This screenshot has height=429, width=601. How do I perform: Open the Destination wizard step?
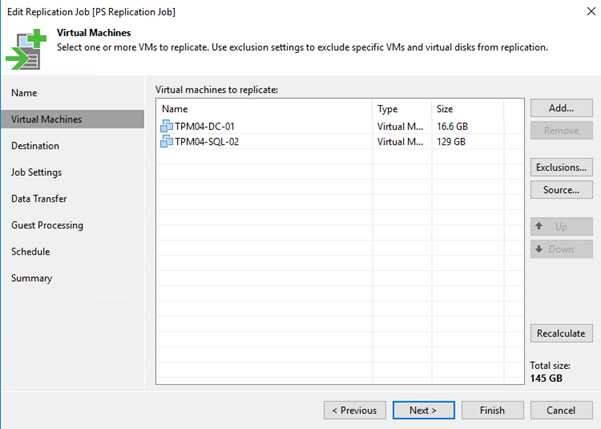pos(35,146)
